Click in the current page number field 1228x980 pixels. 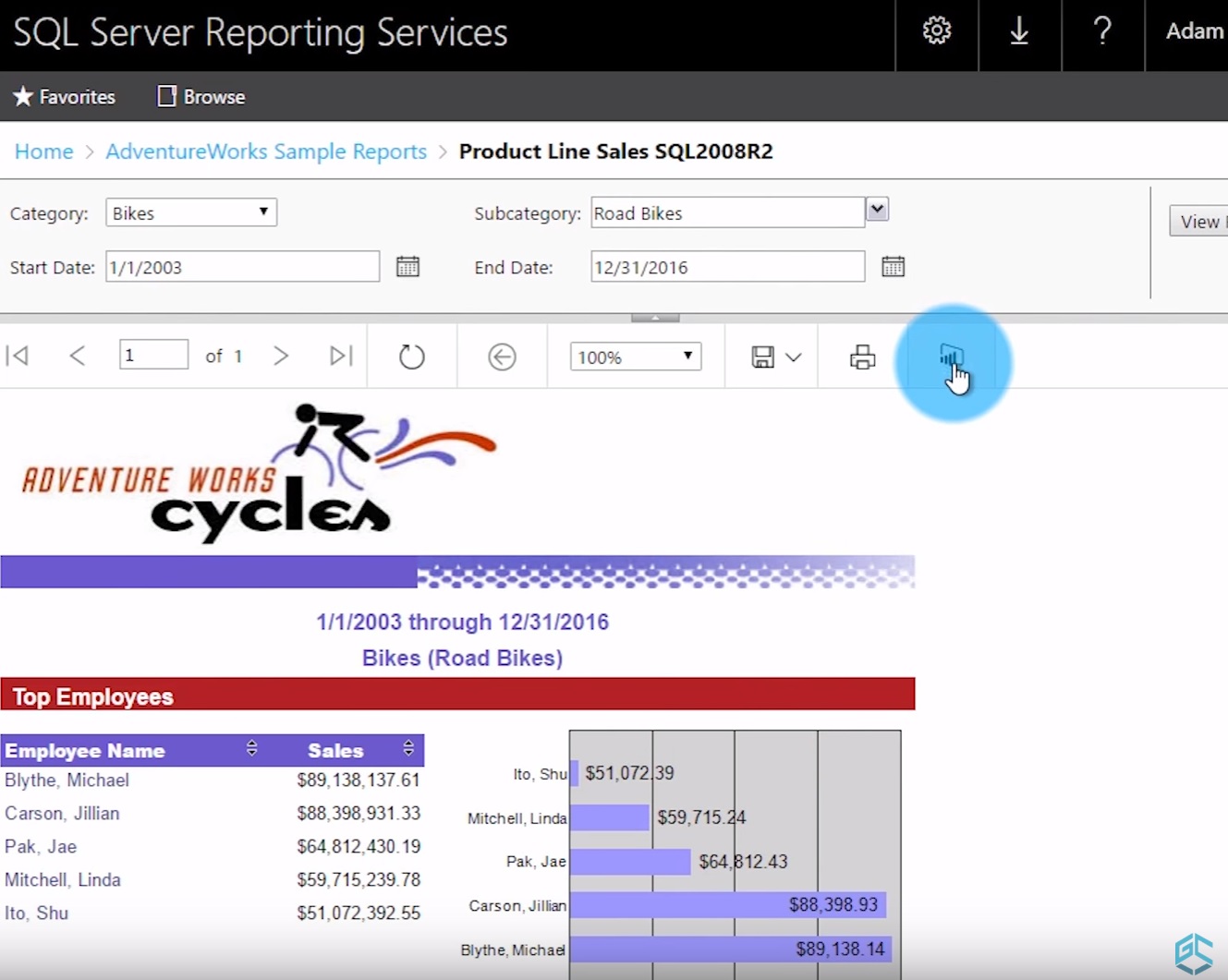click(153, 355)
